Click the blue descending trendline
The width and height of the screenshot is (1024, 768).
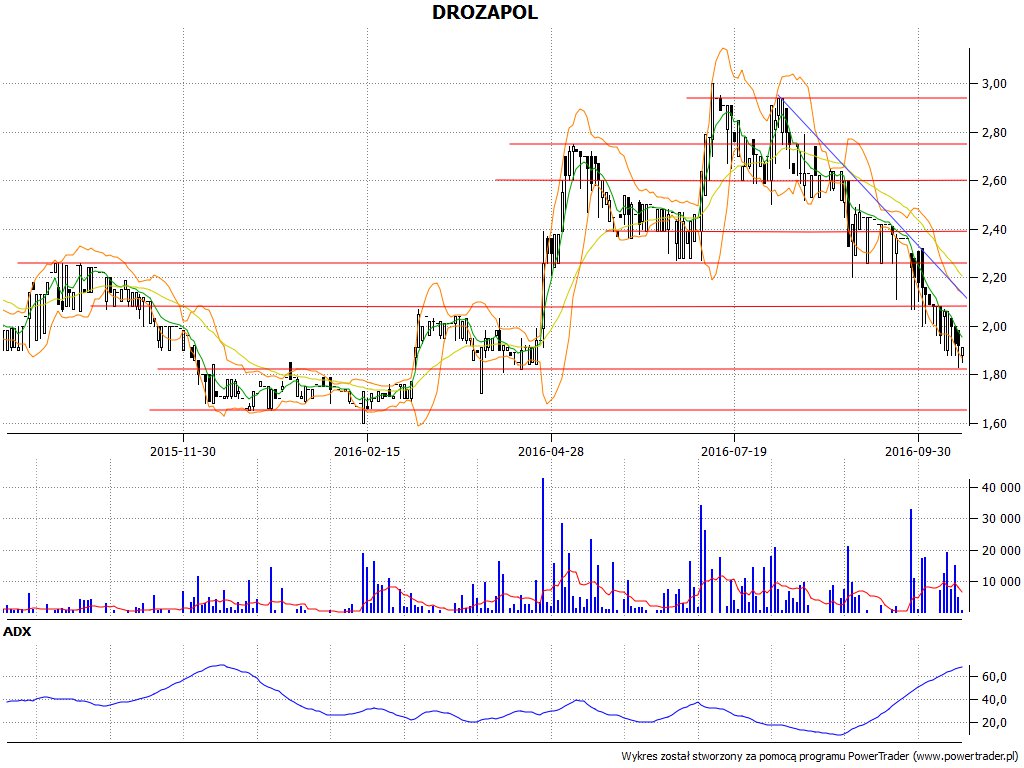pyautogui.click(x=872, y=197)
